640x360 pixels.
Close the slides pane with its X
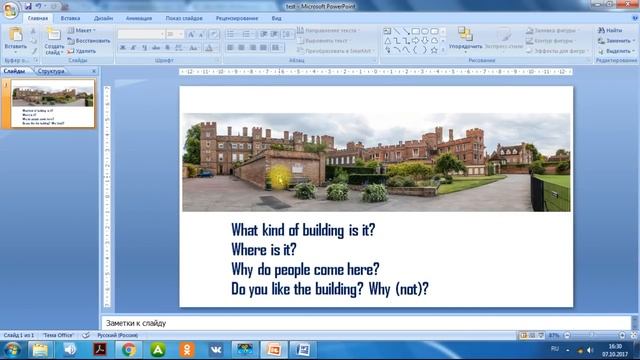point(94,71)
